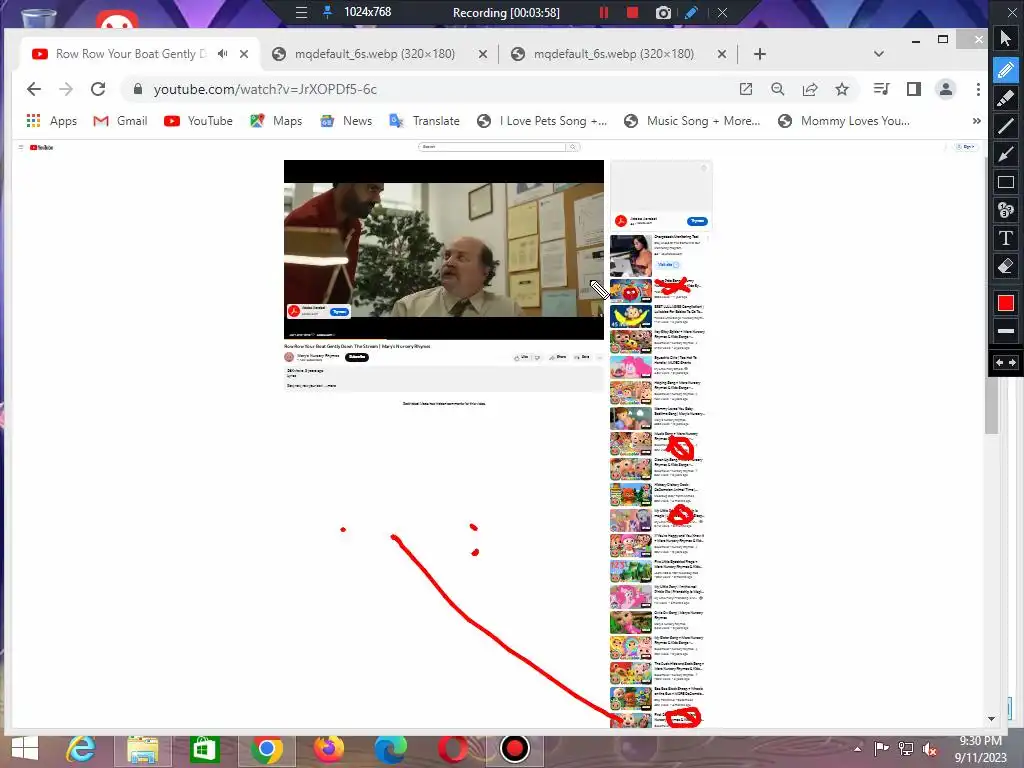Screen dimensions: 1024x768
Task: Open the Mommy Loves You bookmark
Action: [844, 121]
